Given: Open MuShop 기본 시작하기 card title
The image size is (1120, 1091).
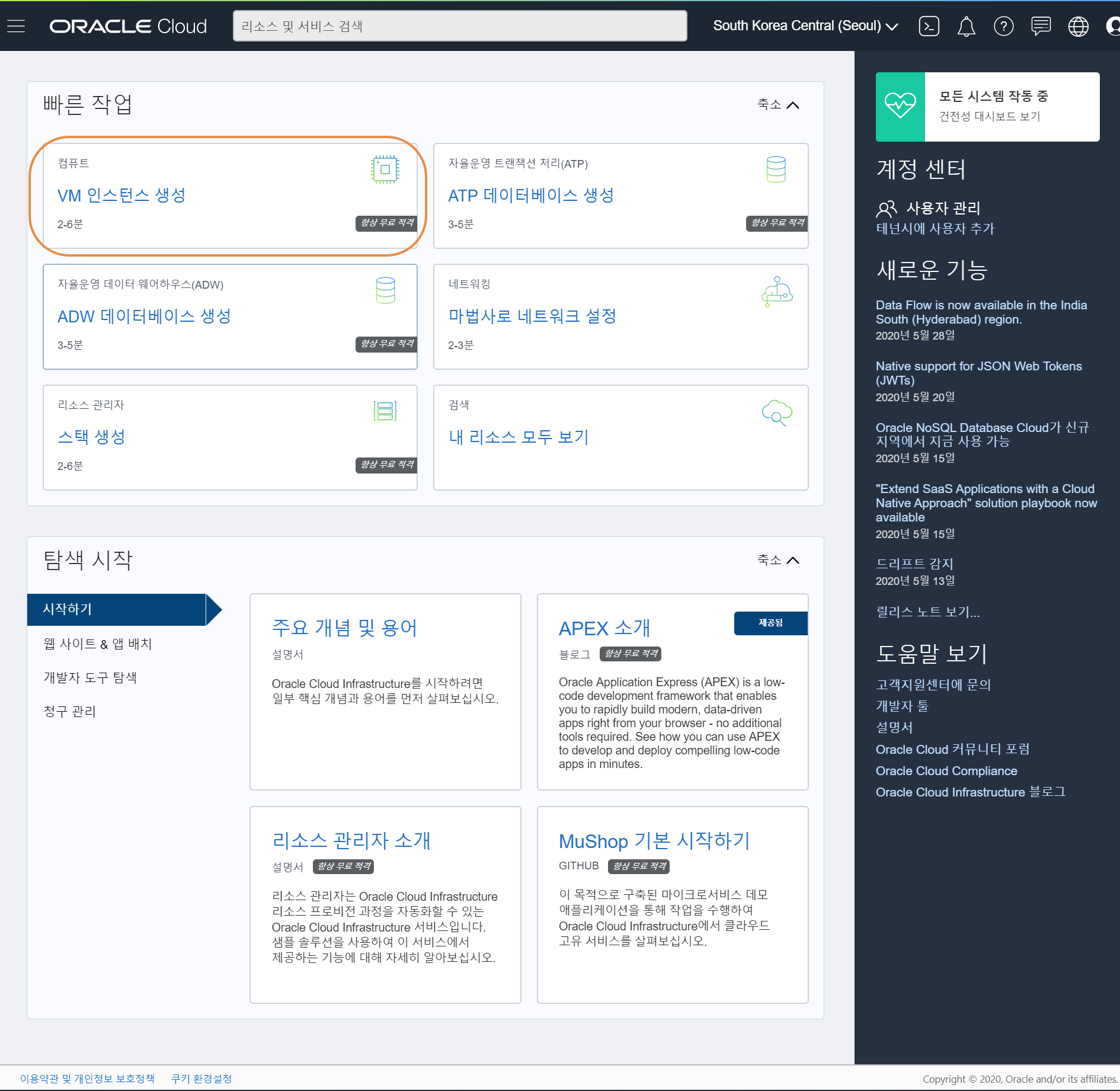Looking at the screenshot, I should point(654,841).
